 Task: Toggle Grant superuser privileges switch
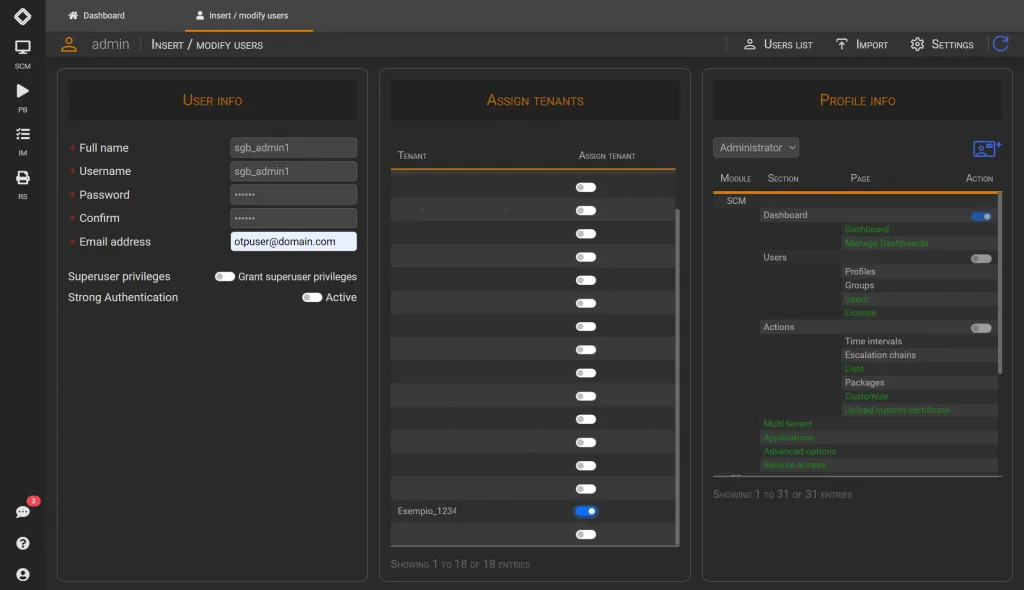tap(225, 276)
